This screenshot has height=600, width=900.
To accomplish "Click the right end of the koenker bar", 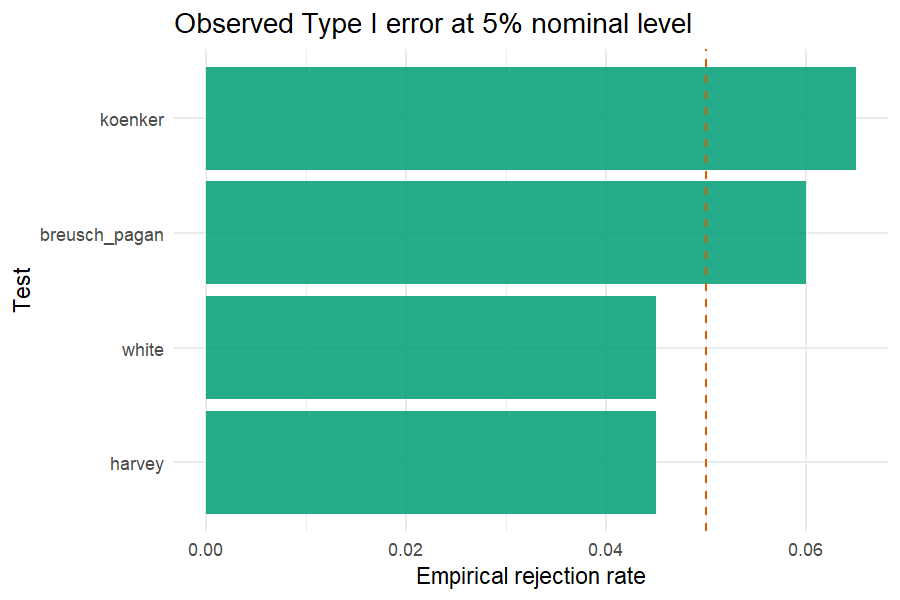I will (x=852, y=118).
